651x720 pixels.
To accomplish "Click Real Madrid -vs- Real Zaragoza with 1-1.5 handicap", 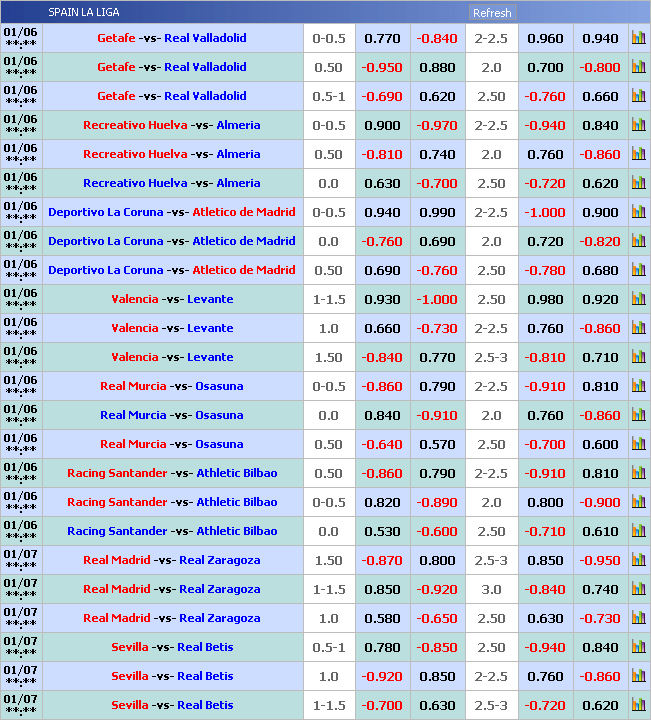I will point(171,590).
